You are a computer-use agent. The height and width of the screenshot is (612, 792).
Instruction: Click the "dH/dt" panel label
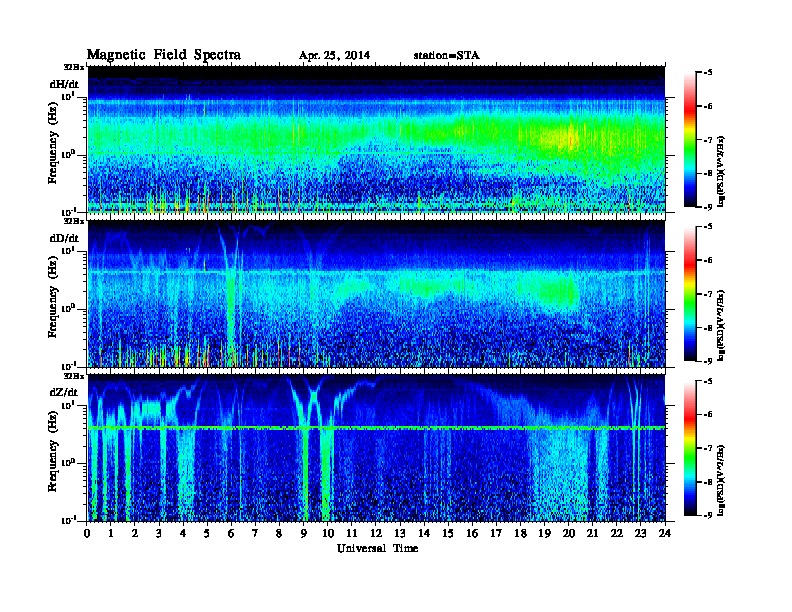[64, 84]
